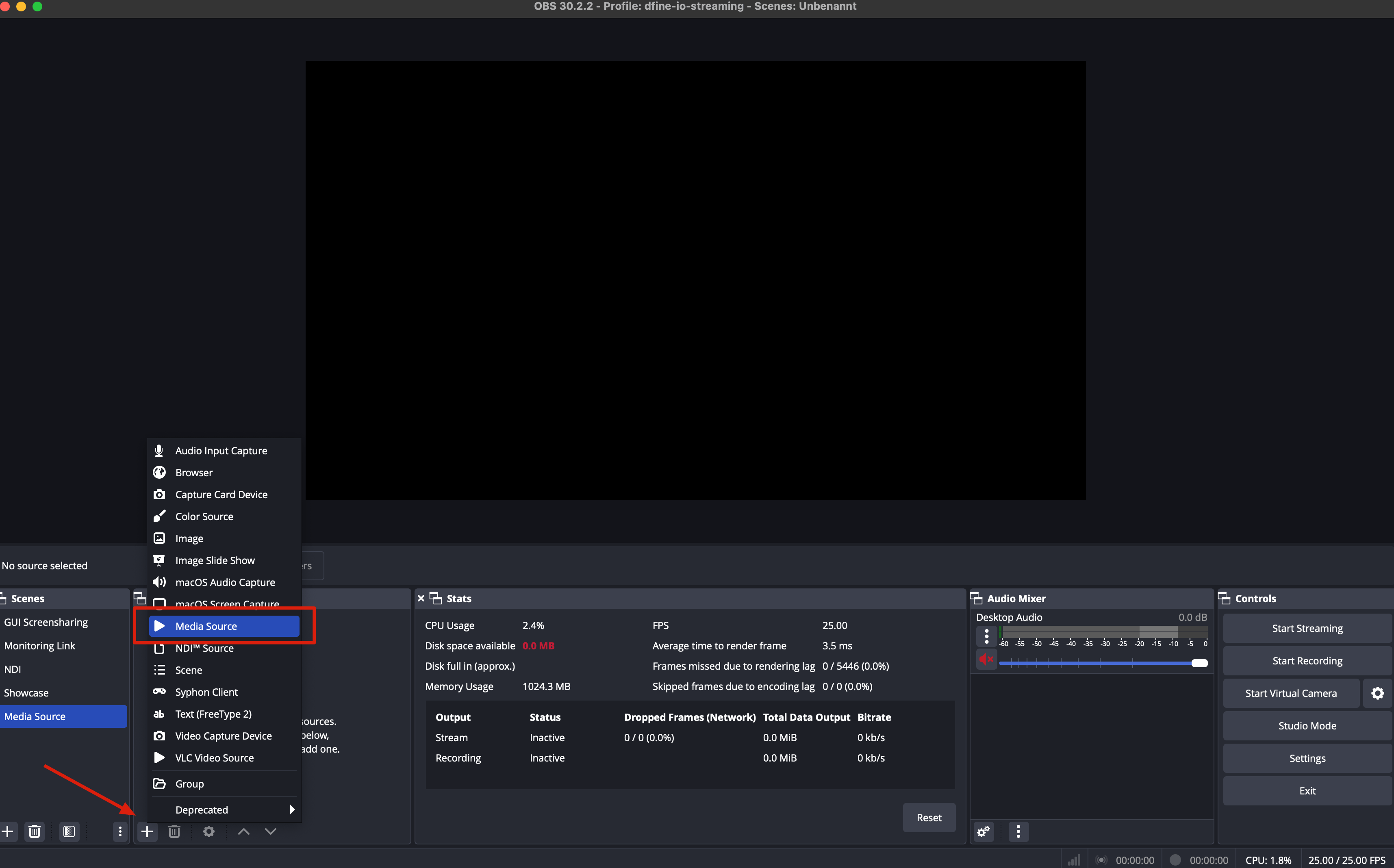1394x868 pixels.
Task: Select the NDI scene
Action: [63, 669]
